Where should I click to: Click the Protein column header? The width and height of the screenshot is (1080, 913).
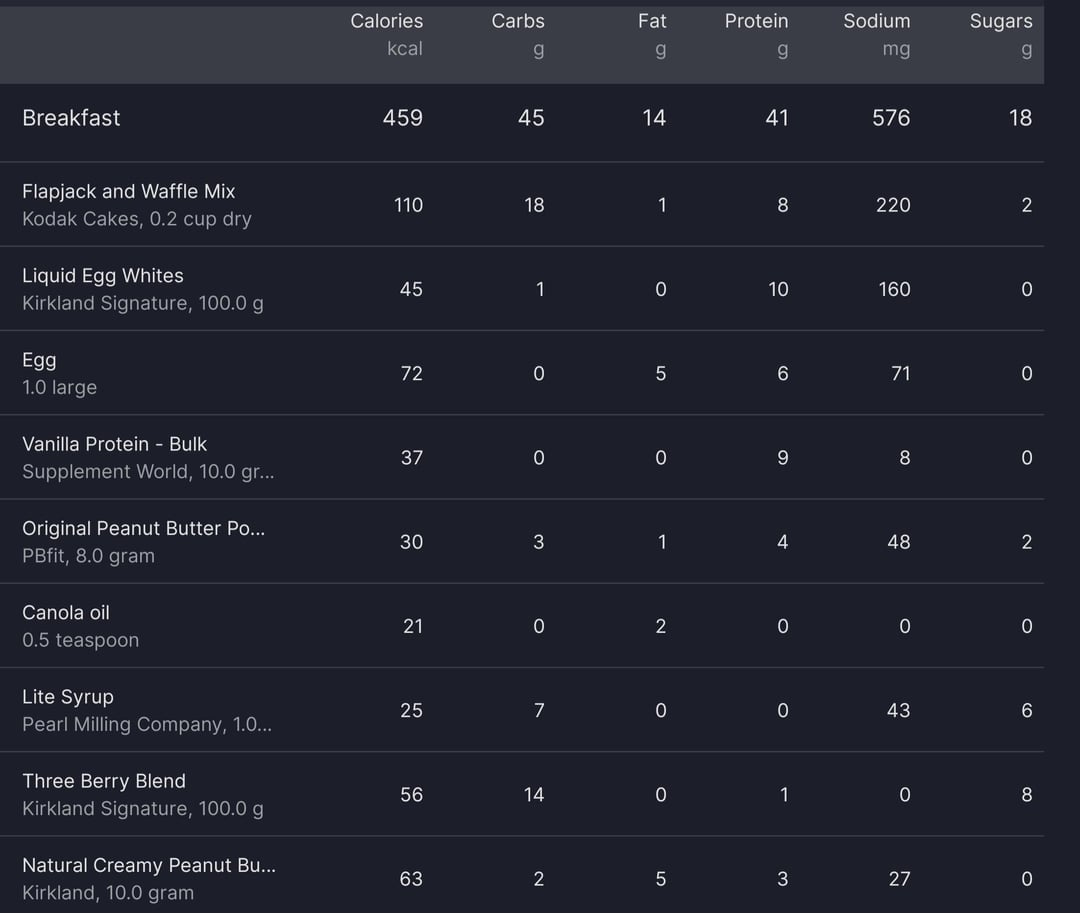[756, 34]
